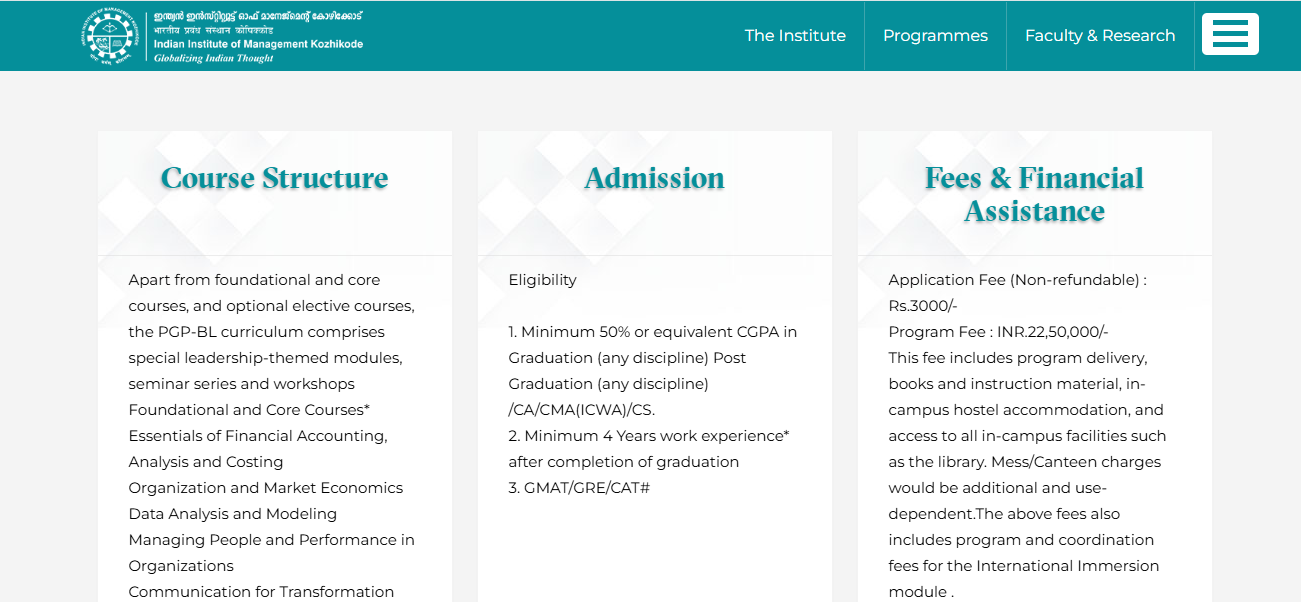Click the Application Fee (Non-refundable) line
The width and height of the screenshot is (1301, 602).
[x=1017, y=280]
